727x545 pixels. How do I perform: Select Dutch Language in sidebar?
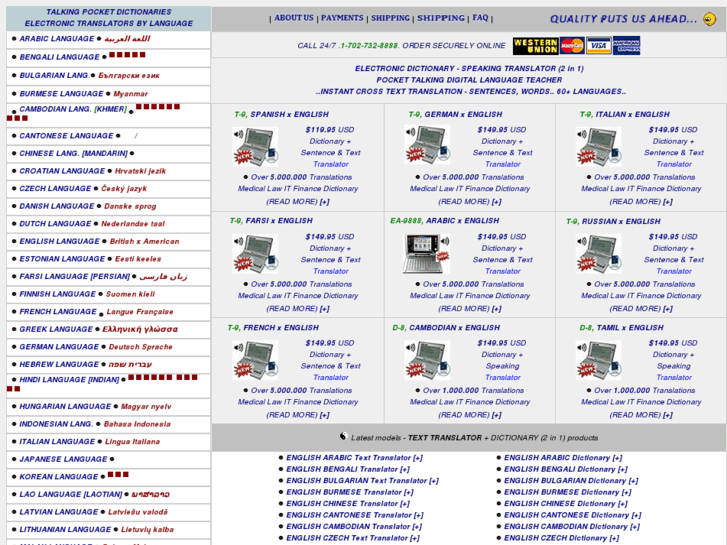click(55, 224)
